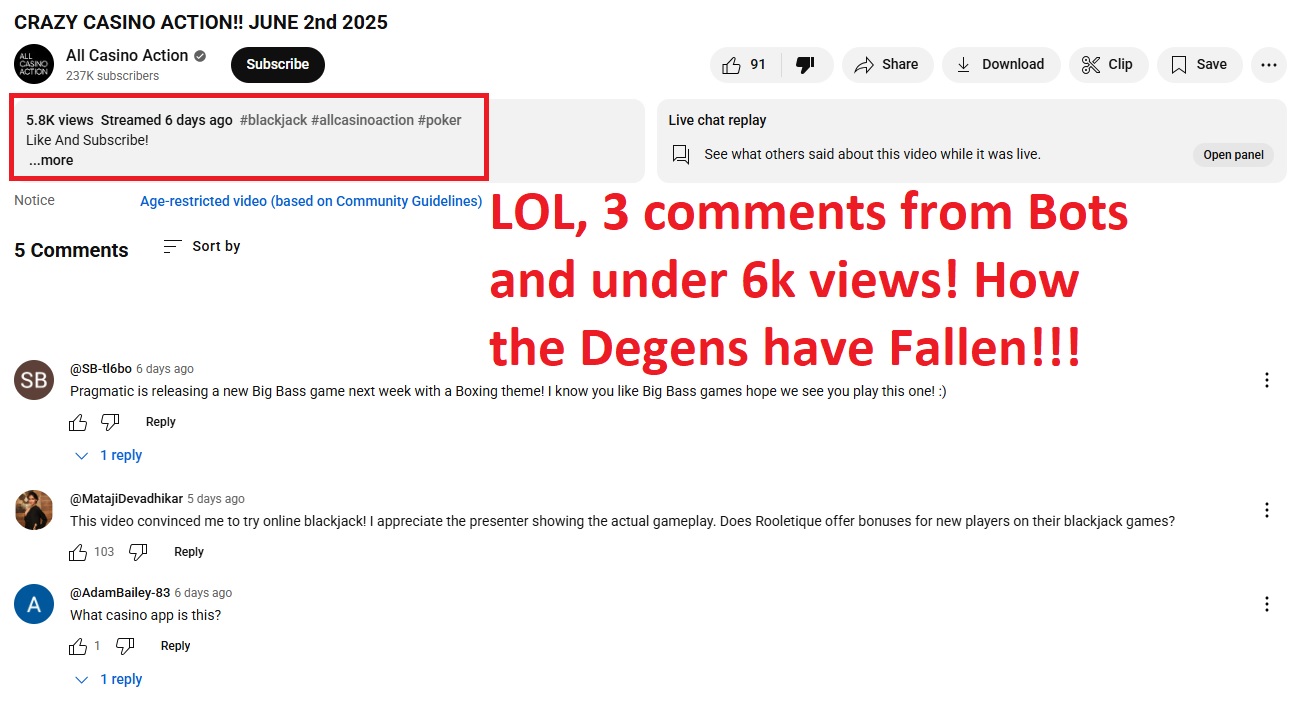Open options menu for SB-tl6bo's comment
Screen dimensions: 1300x714
pos(1266,380)
